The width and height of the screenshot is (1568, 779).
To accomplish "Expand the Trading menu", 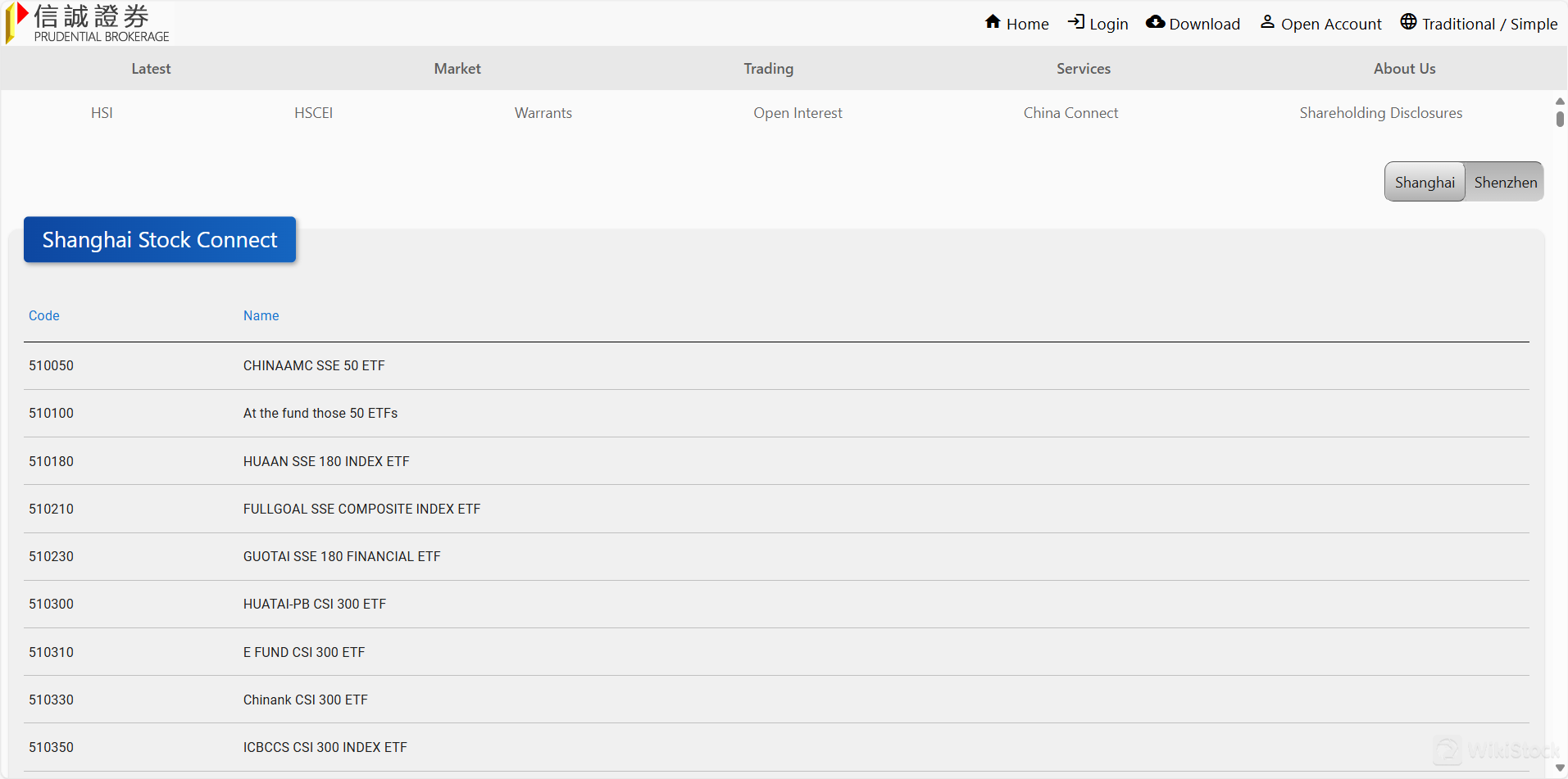I will (768, 69).
